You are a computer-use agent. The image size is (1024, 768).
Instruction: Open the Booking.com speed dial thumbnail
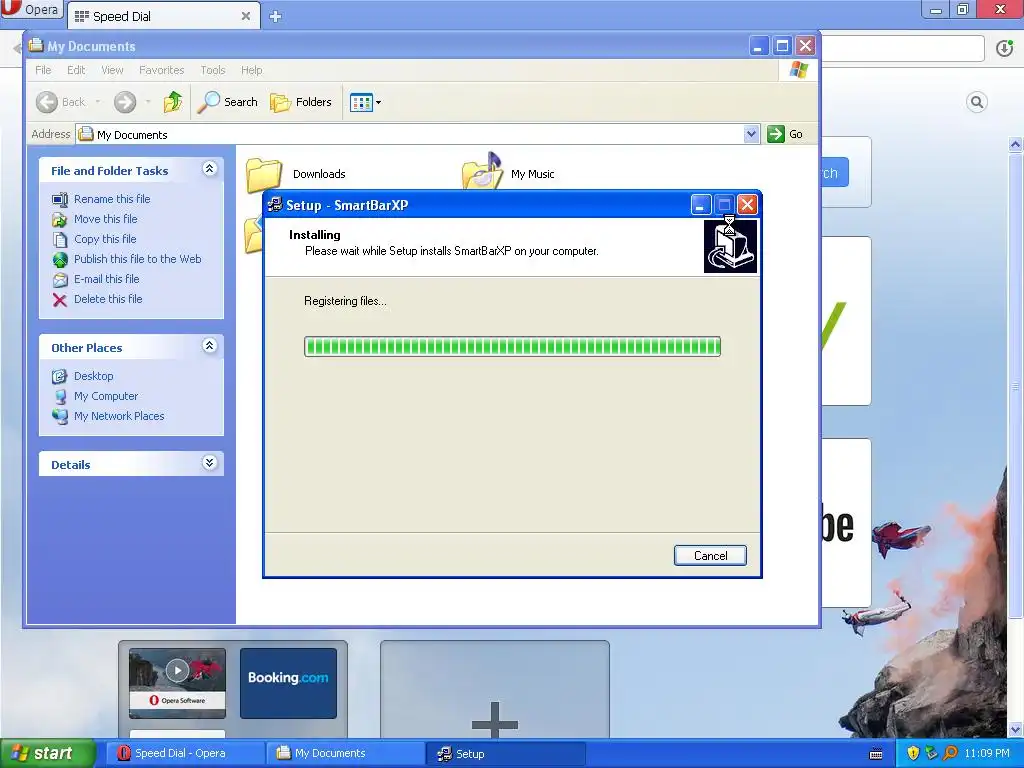pos(288,683)
